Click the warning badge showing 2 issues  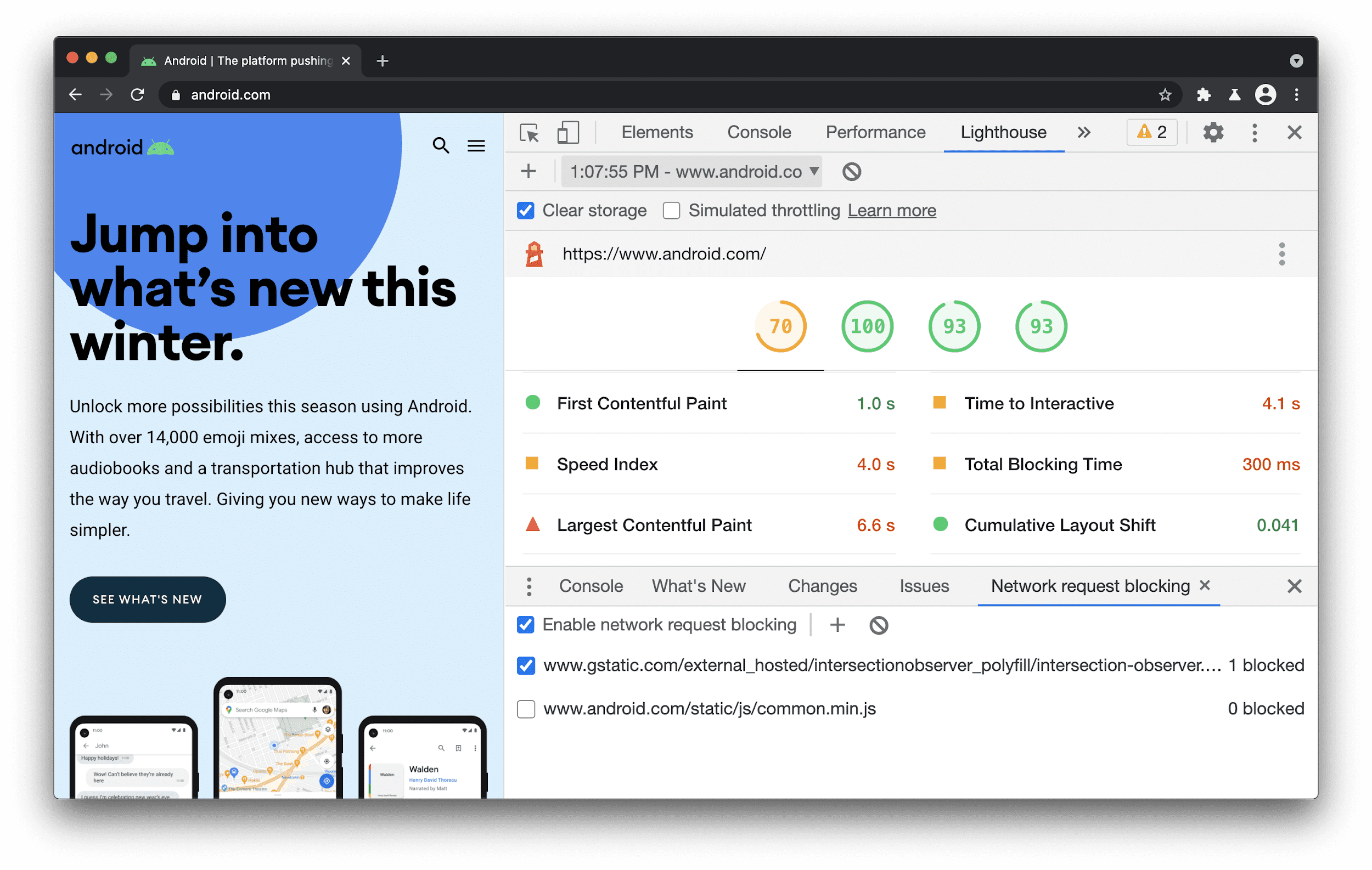1151,131
